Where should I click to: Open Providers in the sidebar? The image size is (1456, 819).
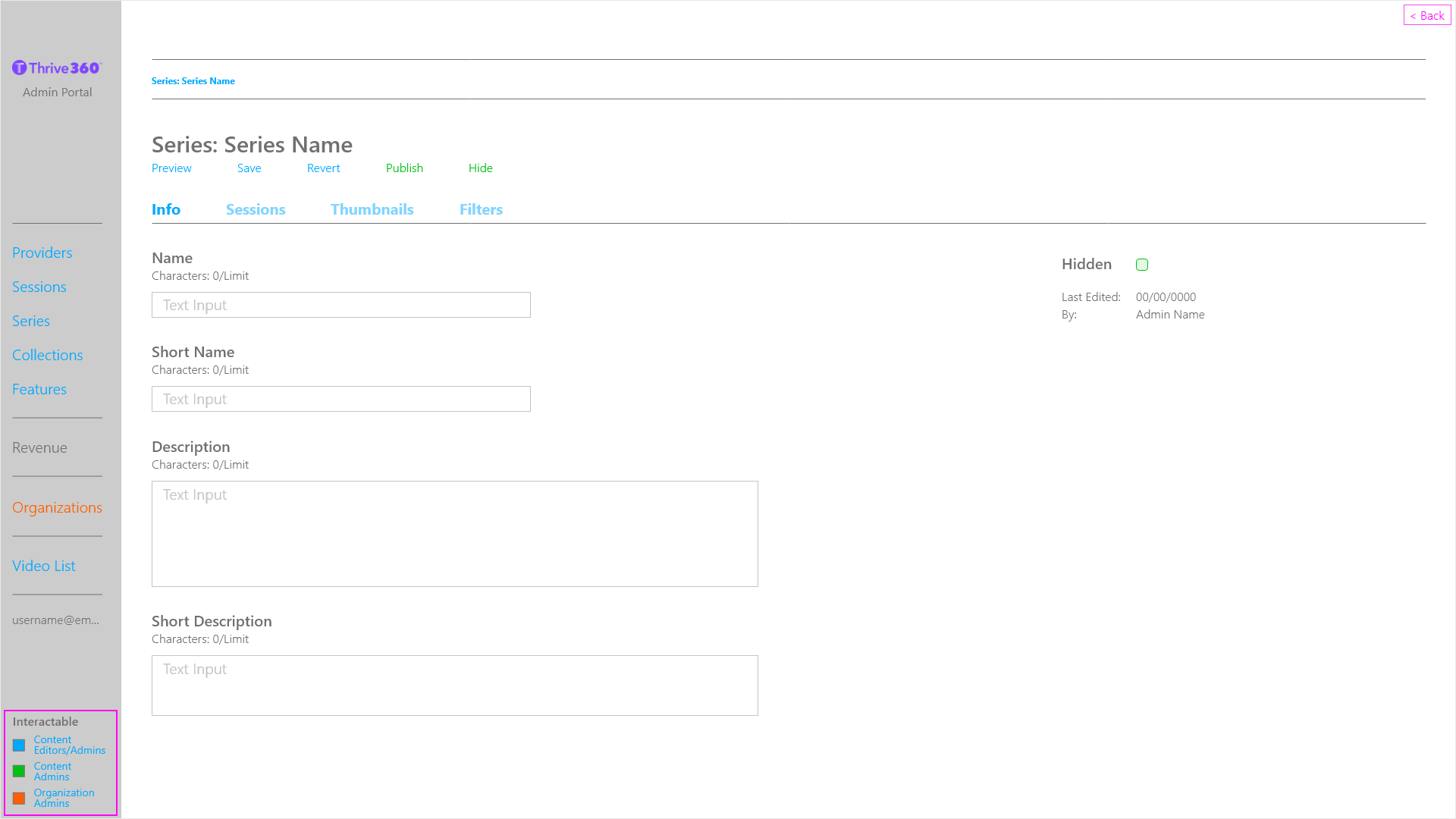point(42,253)
